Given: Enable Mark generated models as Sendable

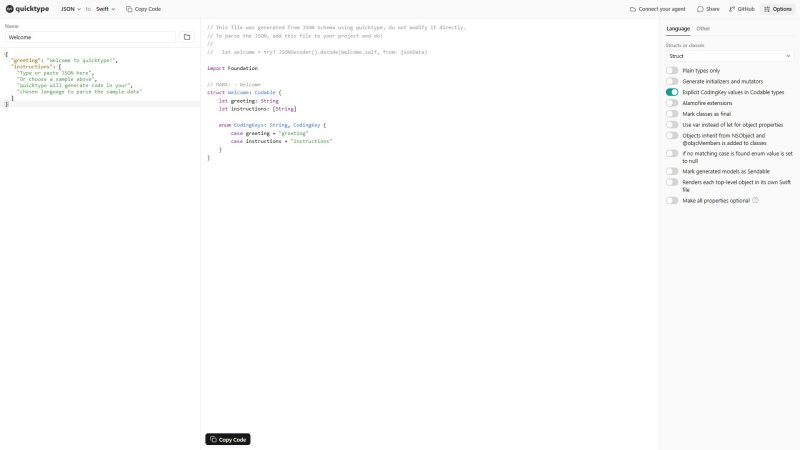Looking at the screenshot, I should click(x=672, y=171).
